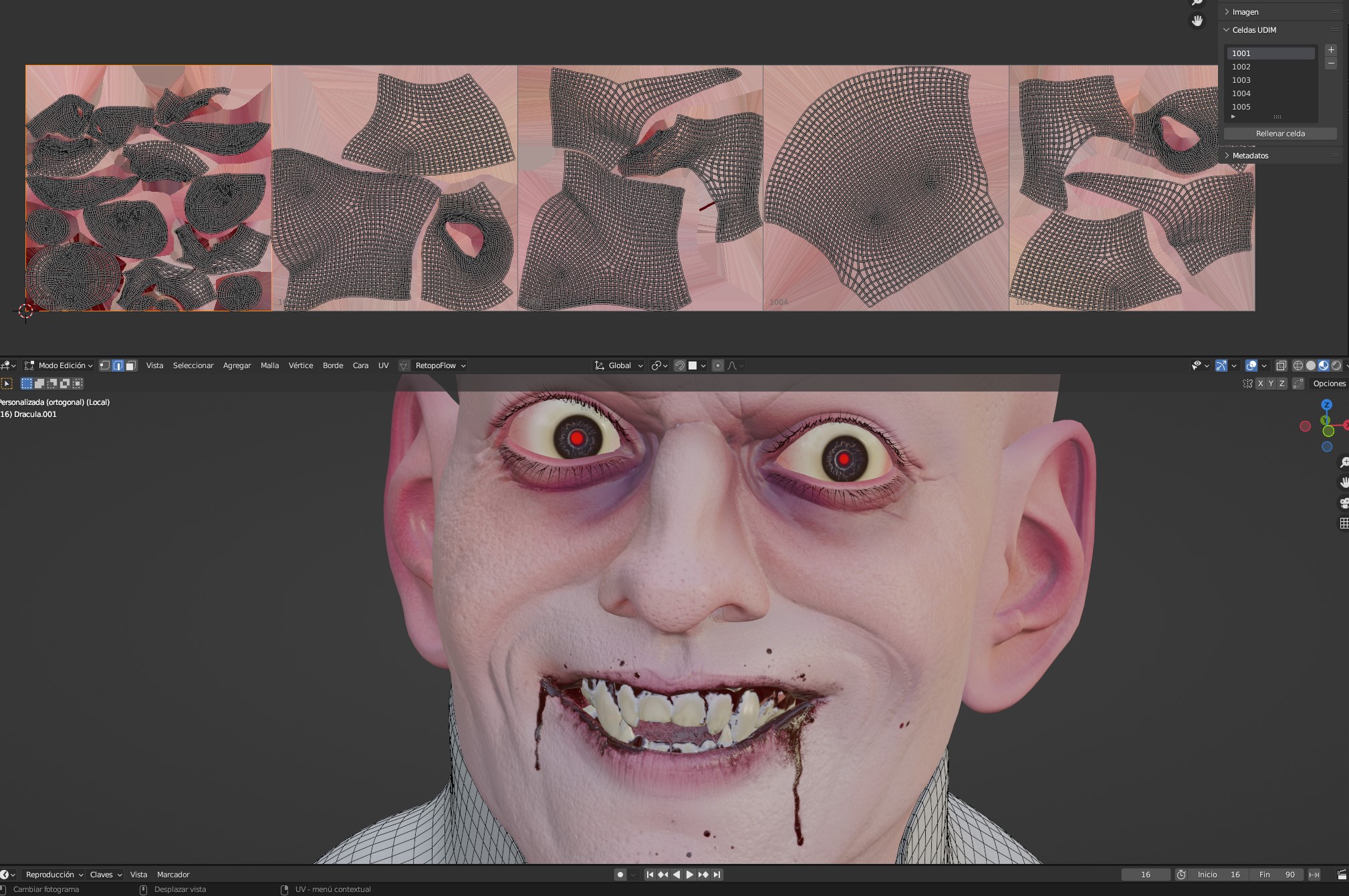Open the Cara menu
This screenshot has height=896, width=1349.
(360, 365)
